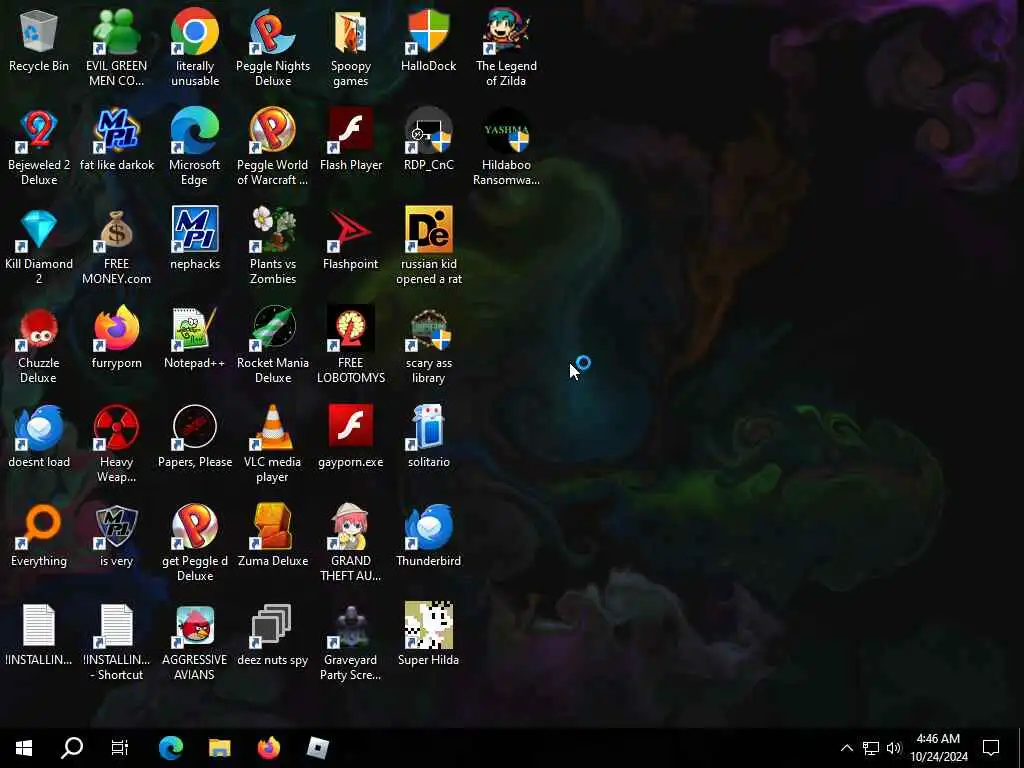Click the network status tray icon
This screenshot has height=768, width=1024.
point(871,748)
